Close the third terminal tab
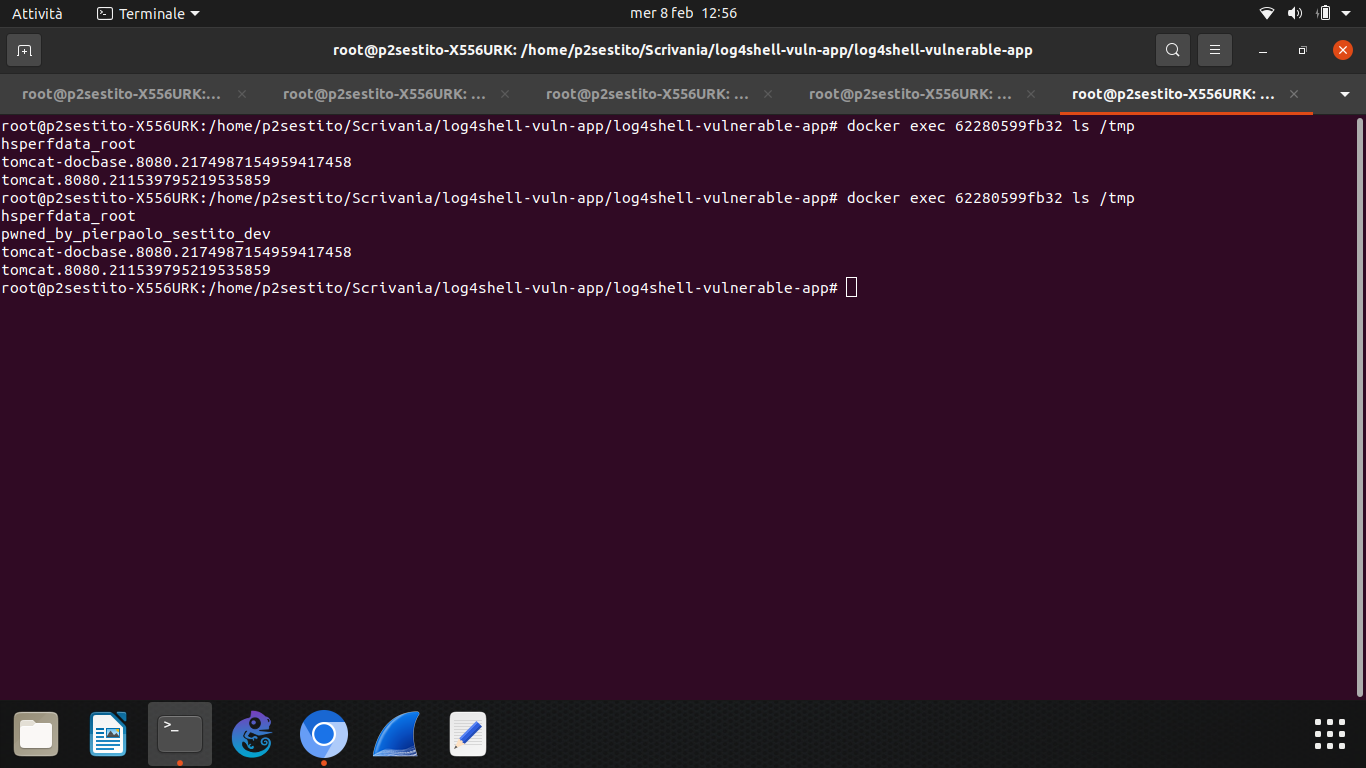 (x=768, y=94)
